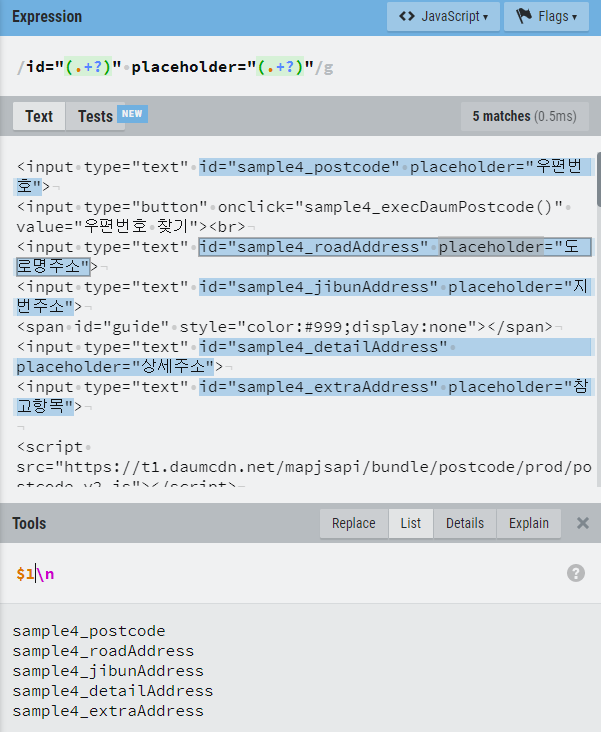Select the Replace tool tab
Image resolution: width=601 pixels, height=732 pixels.
(354, 523)
